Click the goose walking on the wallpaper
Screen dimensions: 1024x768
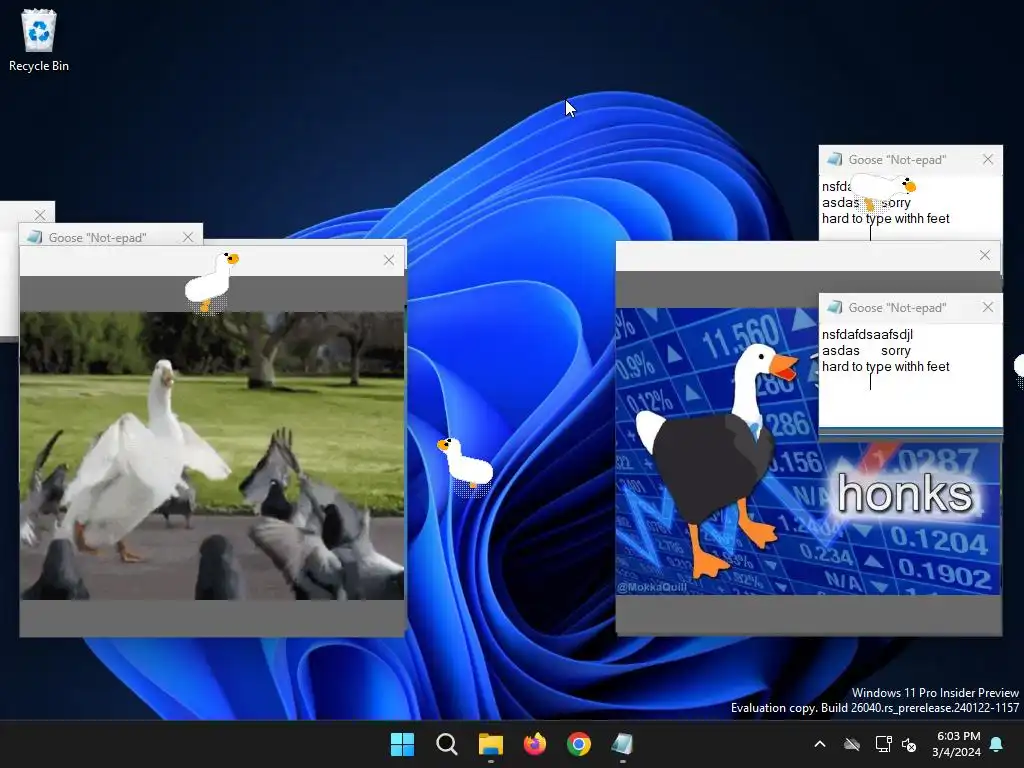click(x=465, y=464)
